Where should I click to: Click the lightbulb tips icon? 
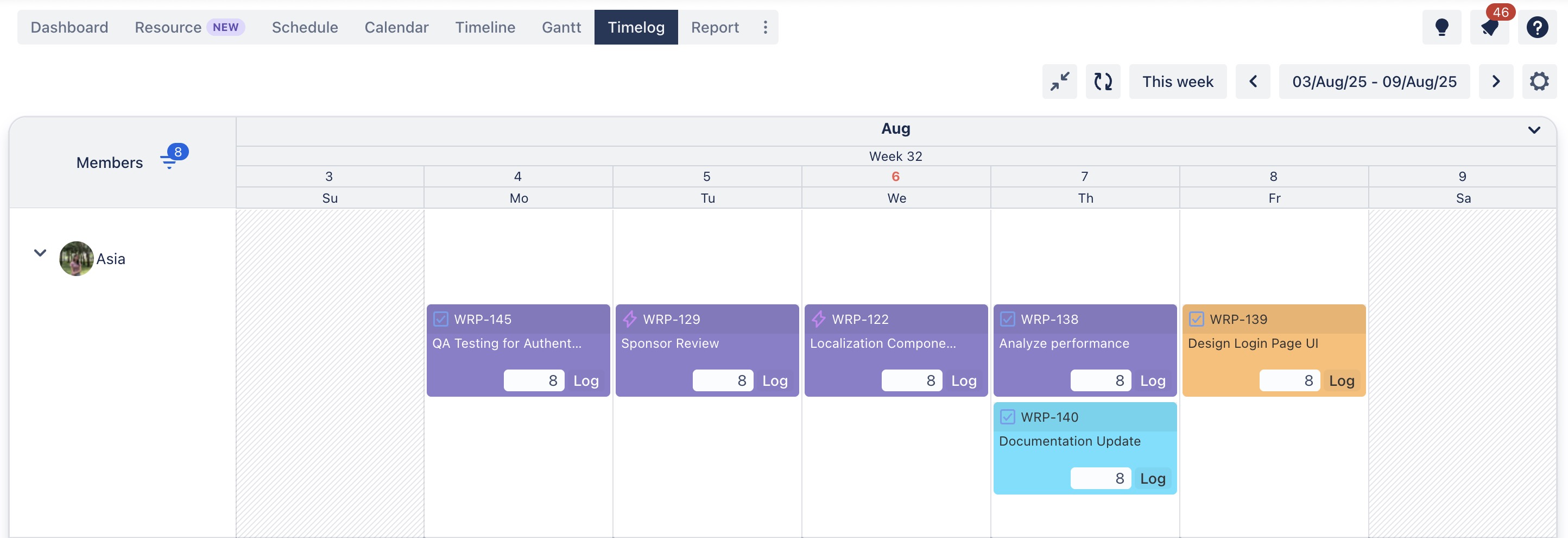1441,27
